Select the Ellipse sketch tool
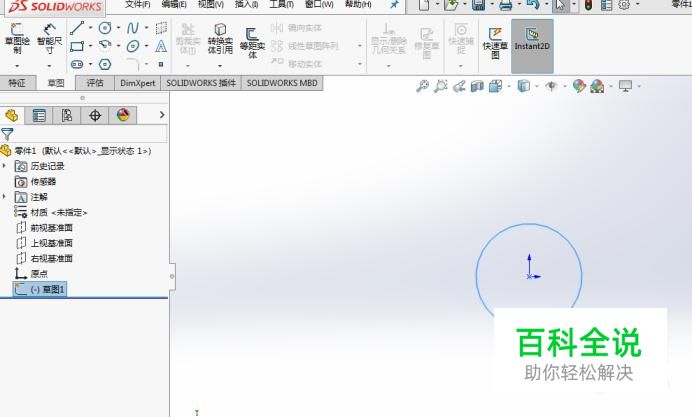The height and width of the screenshot is (417, 692). coord(132,46)
